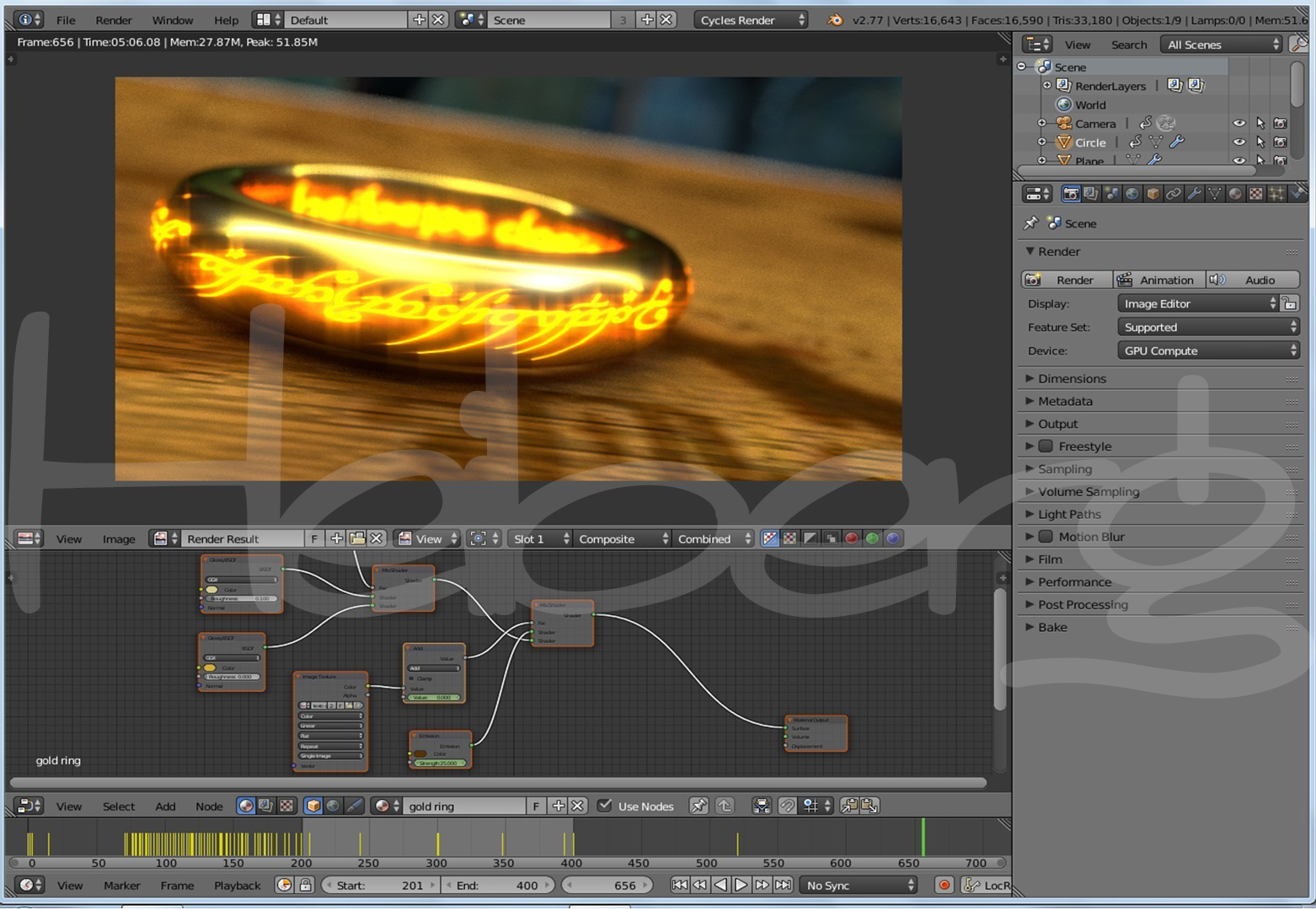The width and height of the screenshot is (1316, 910).
Task: Open the render engine dropdown
Action: click(x=751, y=19)
